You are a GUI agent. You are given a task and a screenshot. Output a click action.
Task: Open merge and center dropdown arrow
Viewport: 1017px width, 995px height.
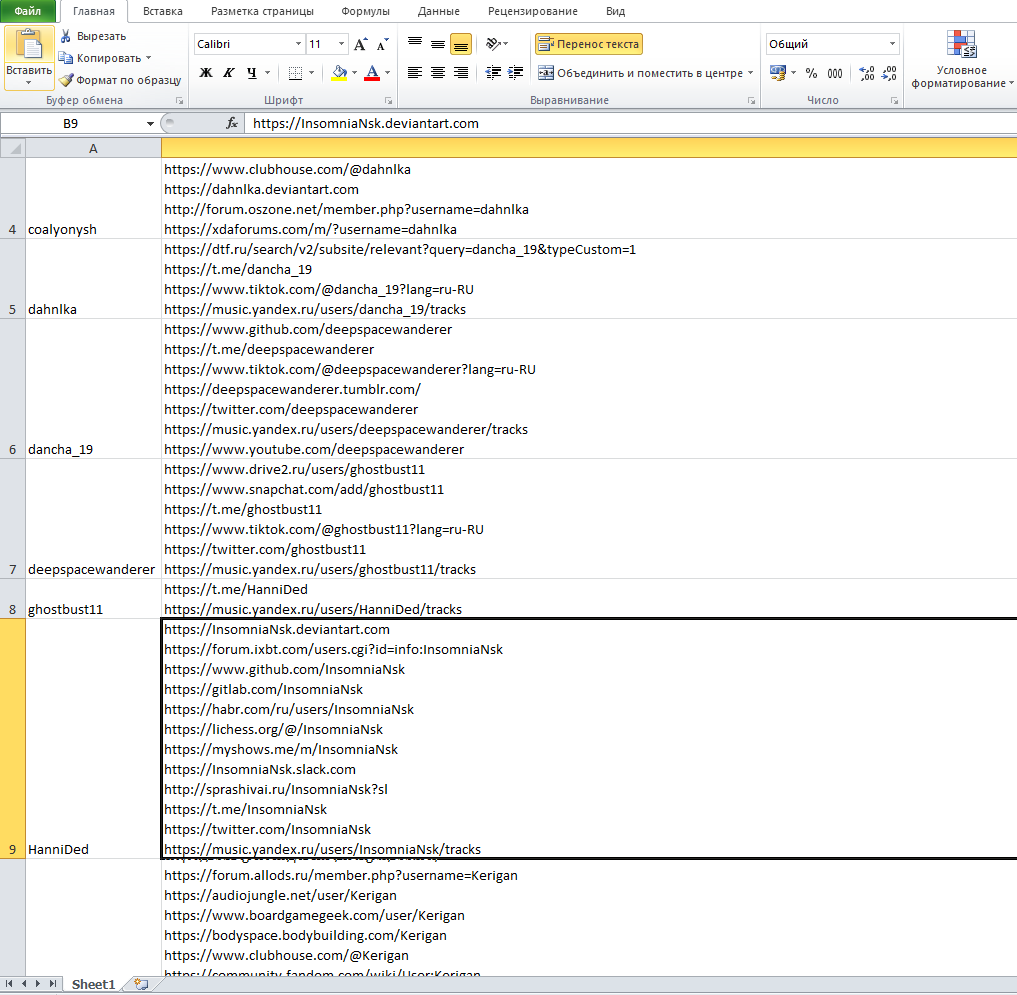click(750, 73)
